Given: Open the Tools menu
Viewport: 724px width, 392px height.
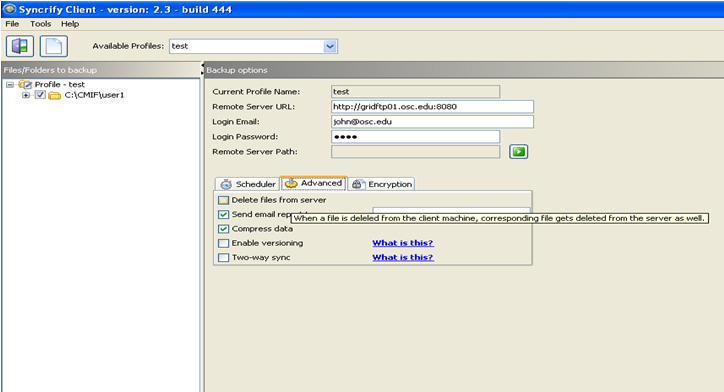Looking at the screenshot, I should (41, 24).
